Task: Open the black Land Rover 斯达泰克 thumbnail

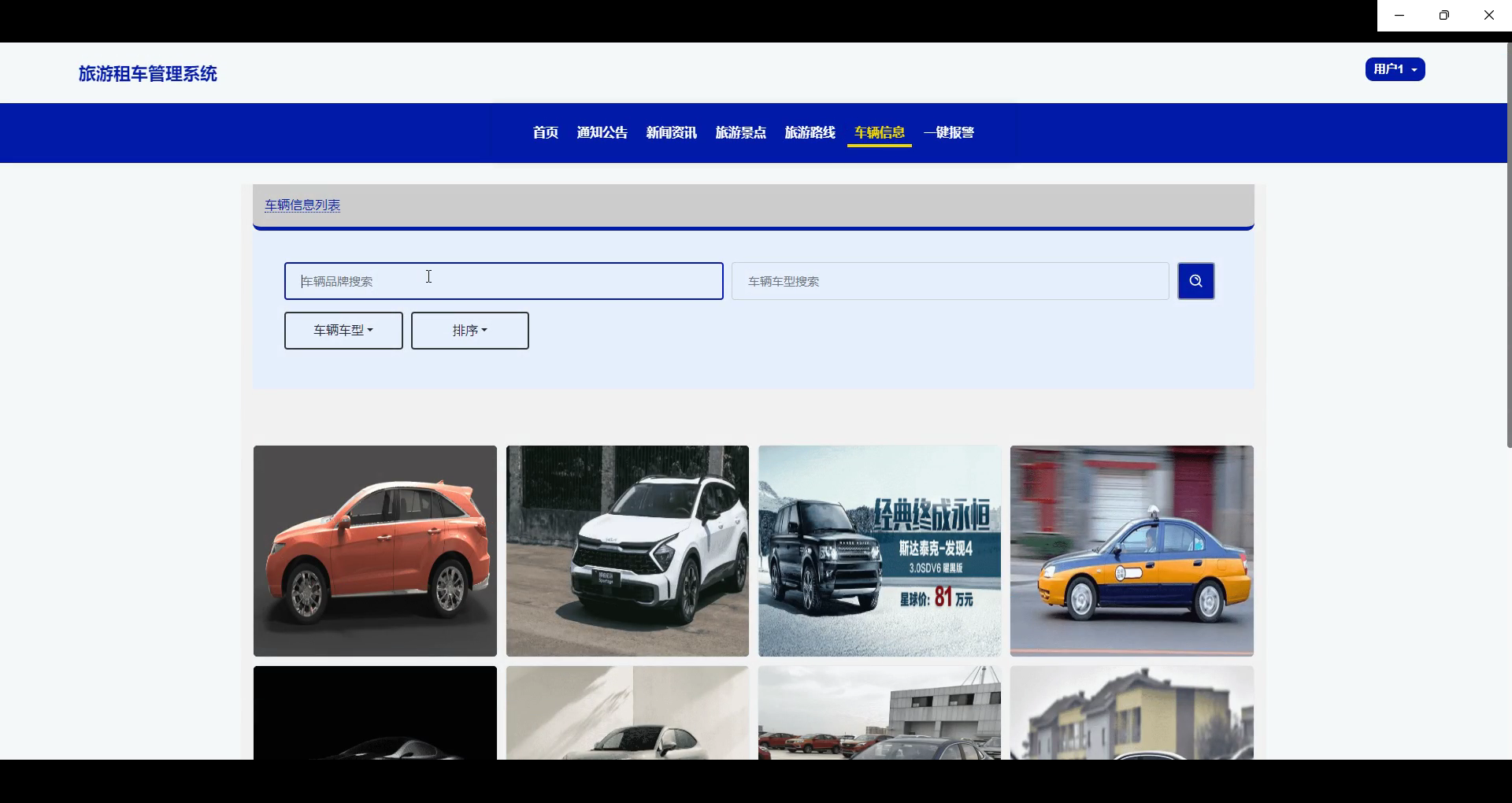Action: pos(880,551)
